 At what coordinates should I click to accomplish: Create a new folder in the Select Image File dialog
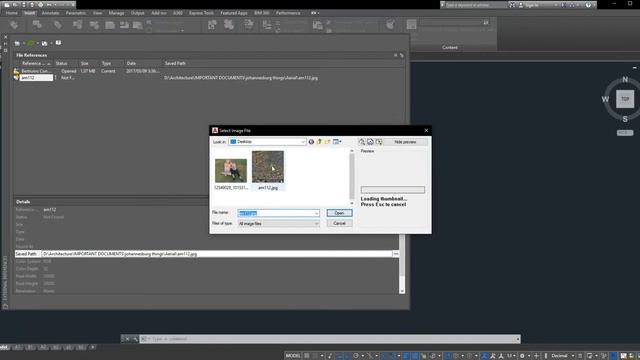pyautogui.click(x=327, y=142)
